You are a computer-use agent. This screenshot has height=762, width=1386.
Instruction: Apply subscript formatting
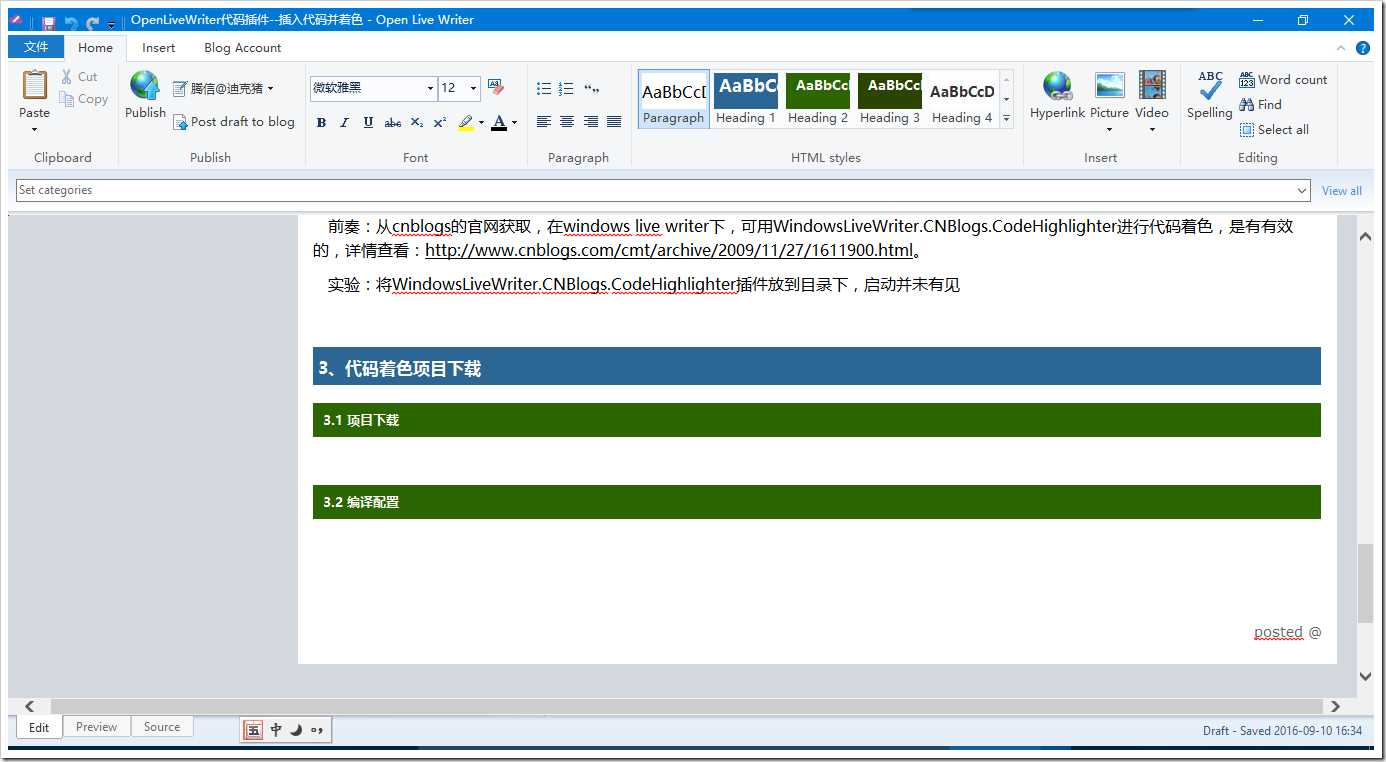point(417,122)
